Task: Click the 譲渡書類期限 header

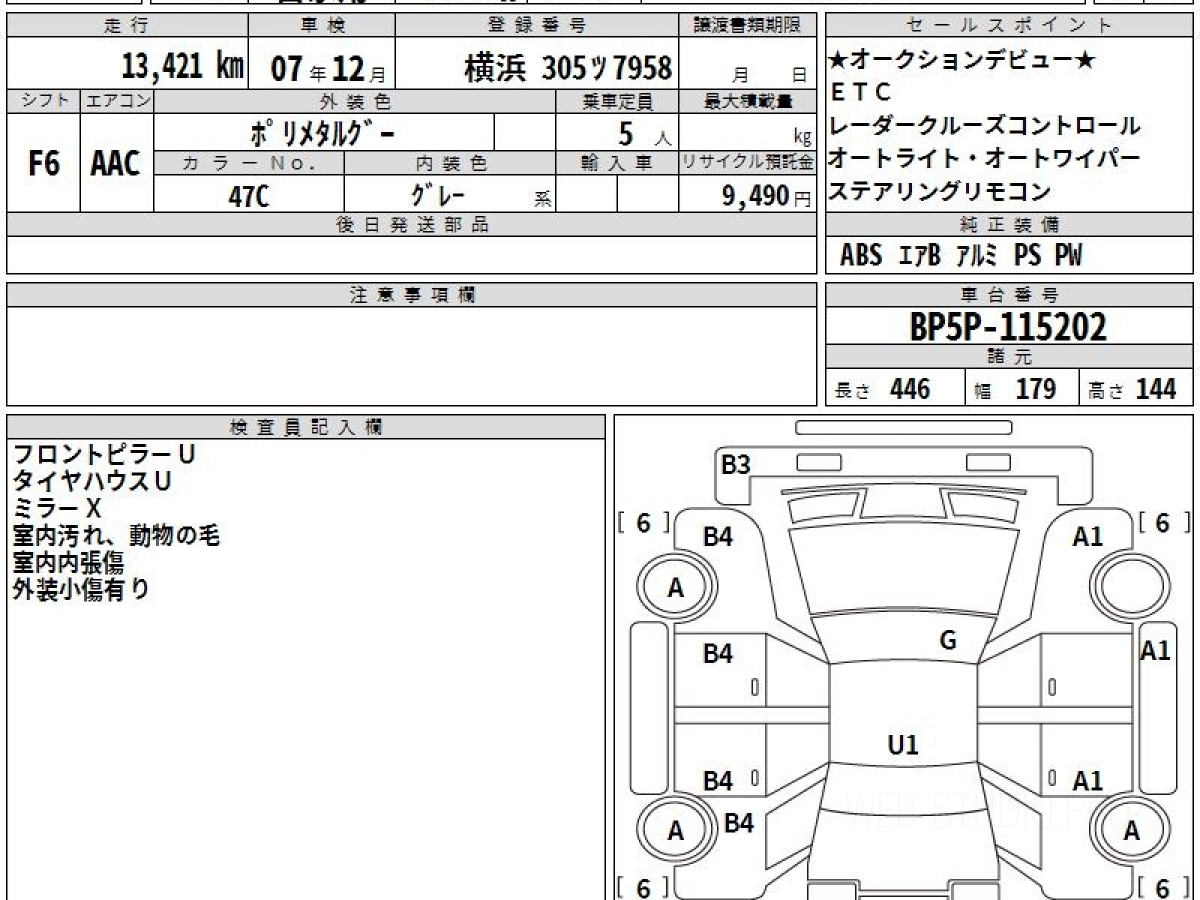Action: tap(749, 26)
